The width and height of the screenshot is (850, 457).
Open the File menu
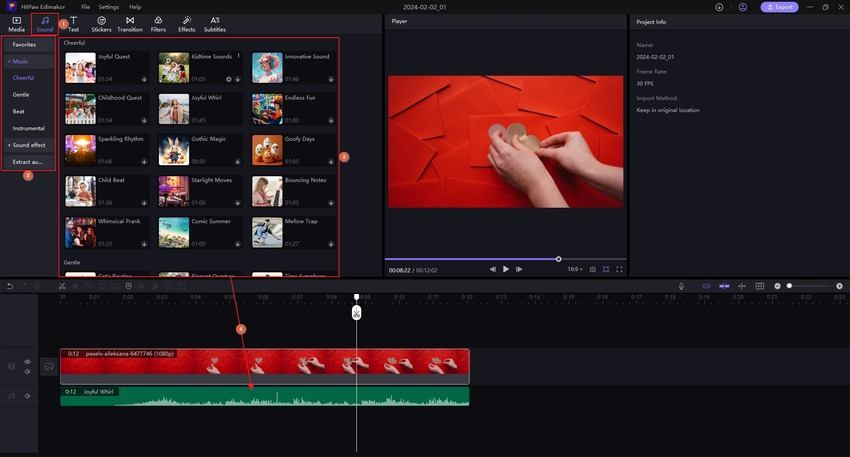pos(86,7)
